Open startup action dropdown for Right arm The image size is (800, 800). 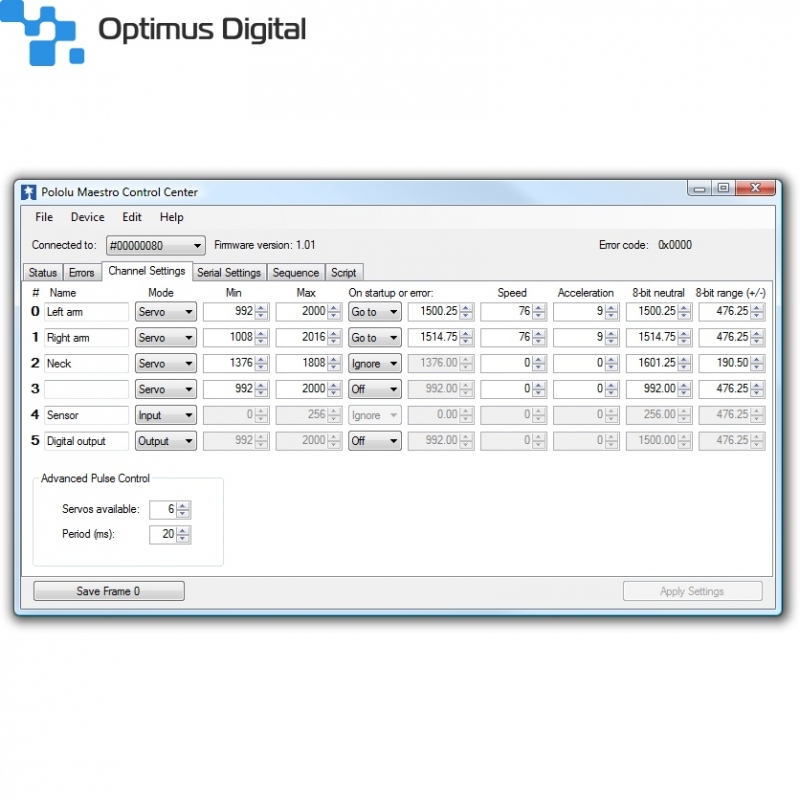point(375,338)
